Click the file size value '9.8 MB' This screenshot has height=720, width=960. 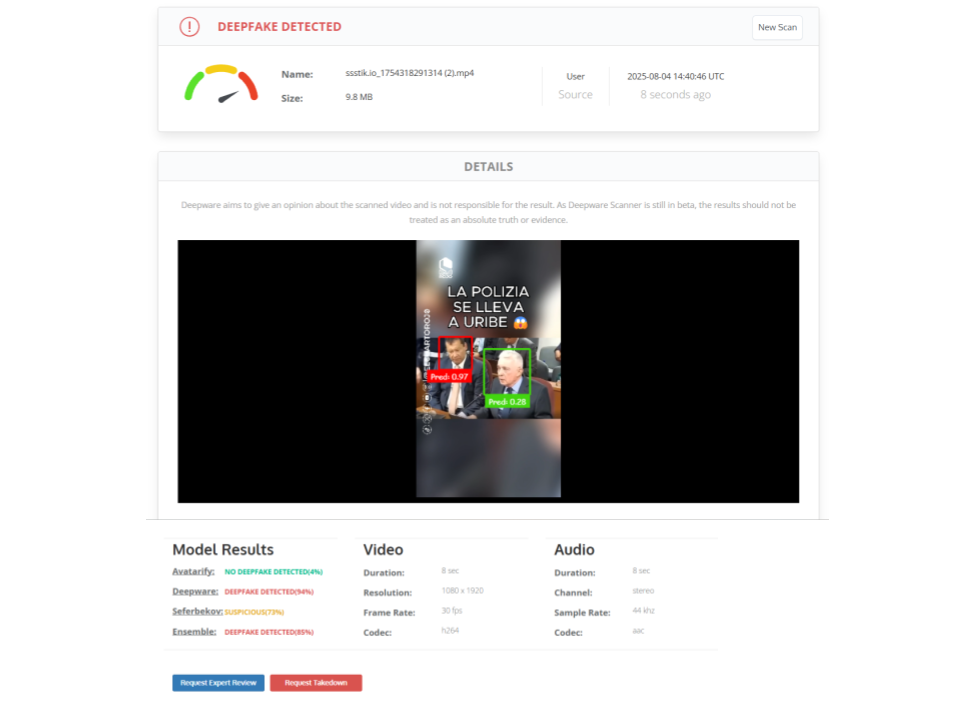(359, 97)
